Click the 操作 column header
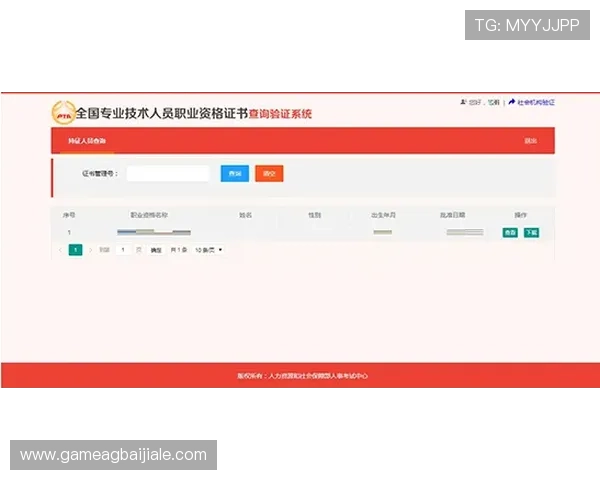The width and height of the screenshot is (600, 480). coord(520,215)
